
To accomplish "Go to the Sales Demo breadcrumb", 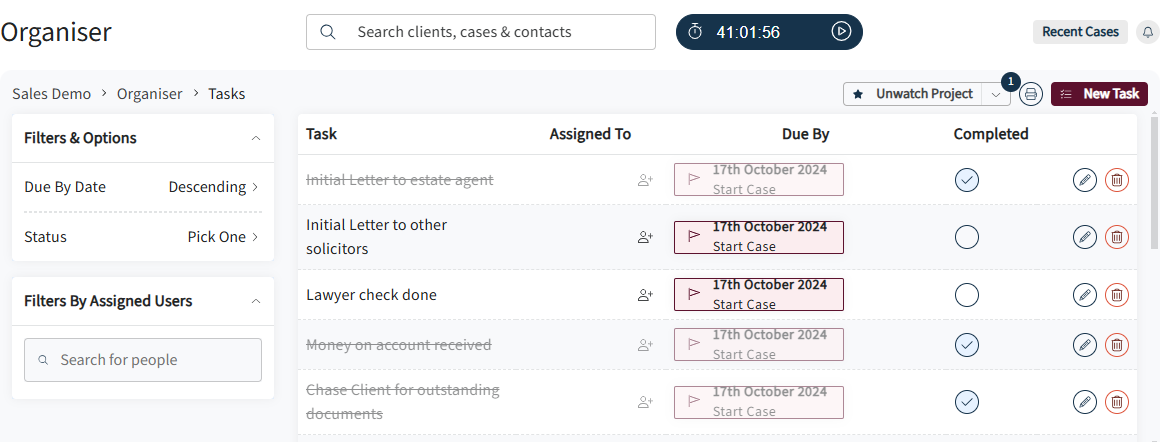I will pyautogui.click(x=51, y=94).
